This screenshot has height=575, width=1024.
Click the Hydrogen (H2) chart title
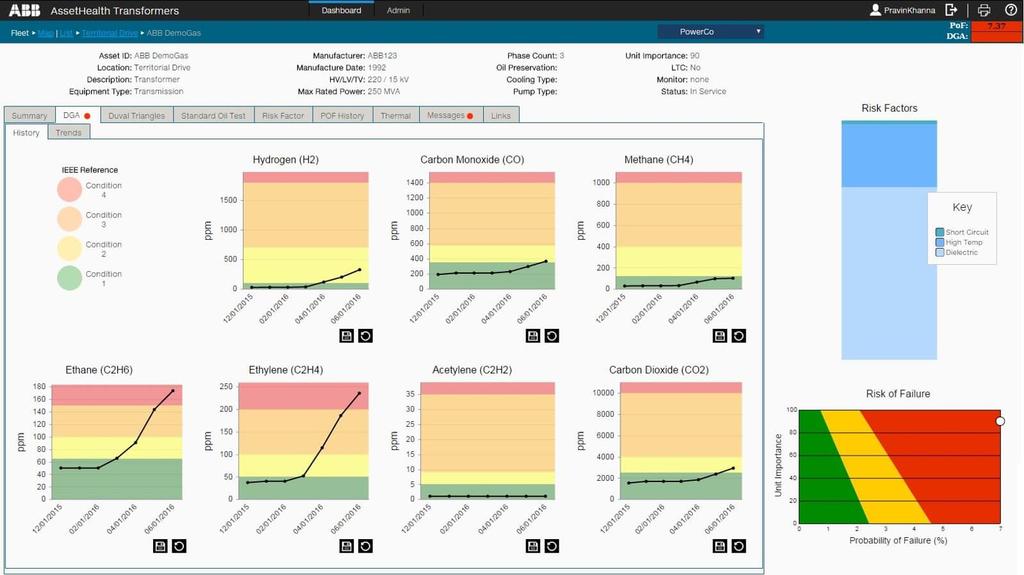pyautogui.click(x=285, y=159)
